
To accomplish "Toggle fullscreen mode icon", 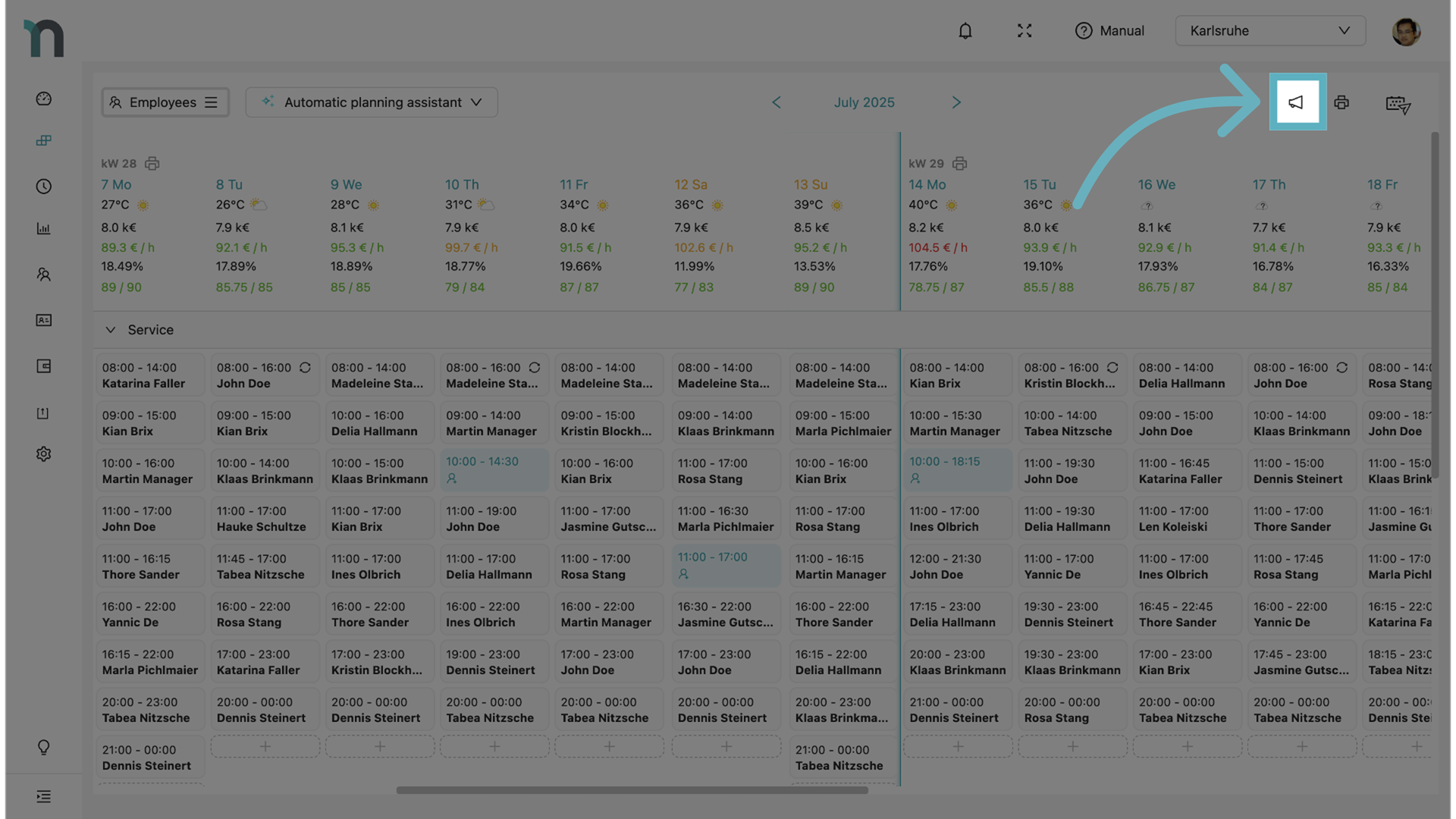I will point(1025,31).
